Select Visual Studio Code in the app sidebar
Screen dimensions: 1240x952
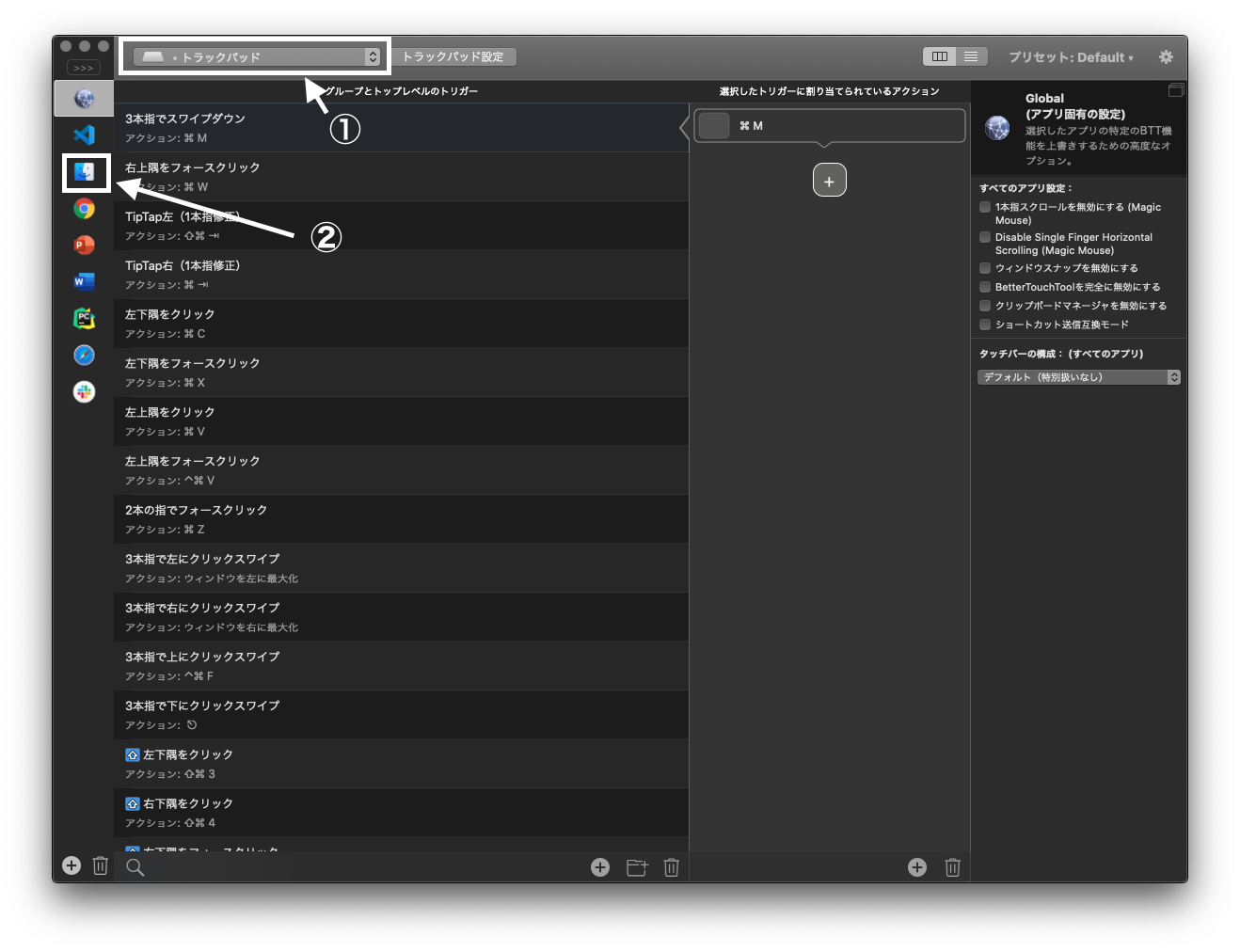[84, 135]
